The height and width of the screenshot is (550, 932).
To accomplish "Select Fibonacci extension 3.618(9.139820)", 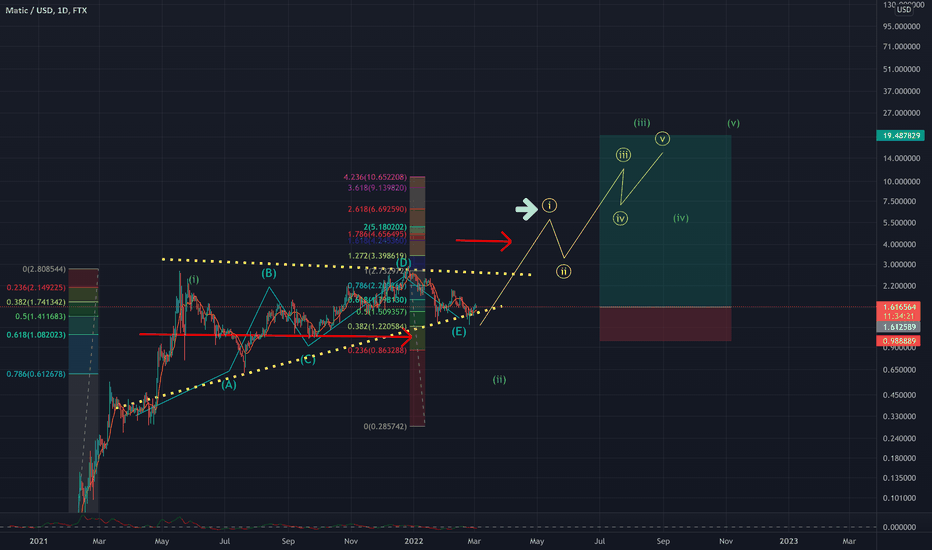I will (377, 188).
